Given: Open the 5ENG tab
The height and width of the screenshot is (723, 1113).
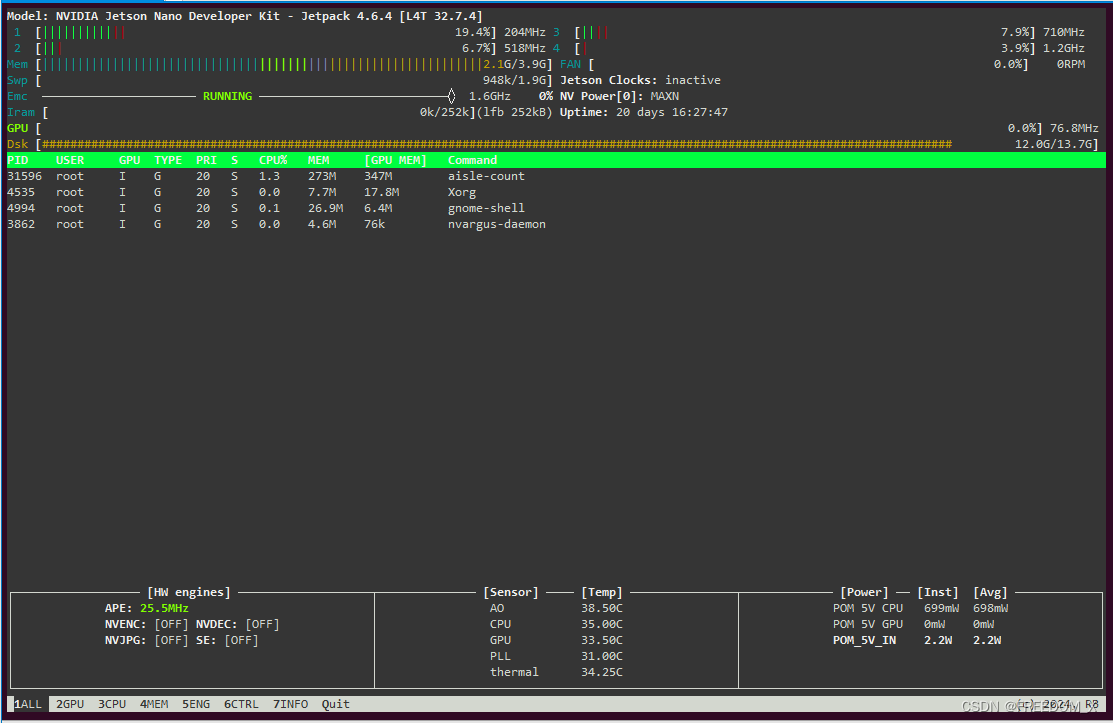Looking at the screenshot, I should point(196,704).
